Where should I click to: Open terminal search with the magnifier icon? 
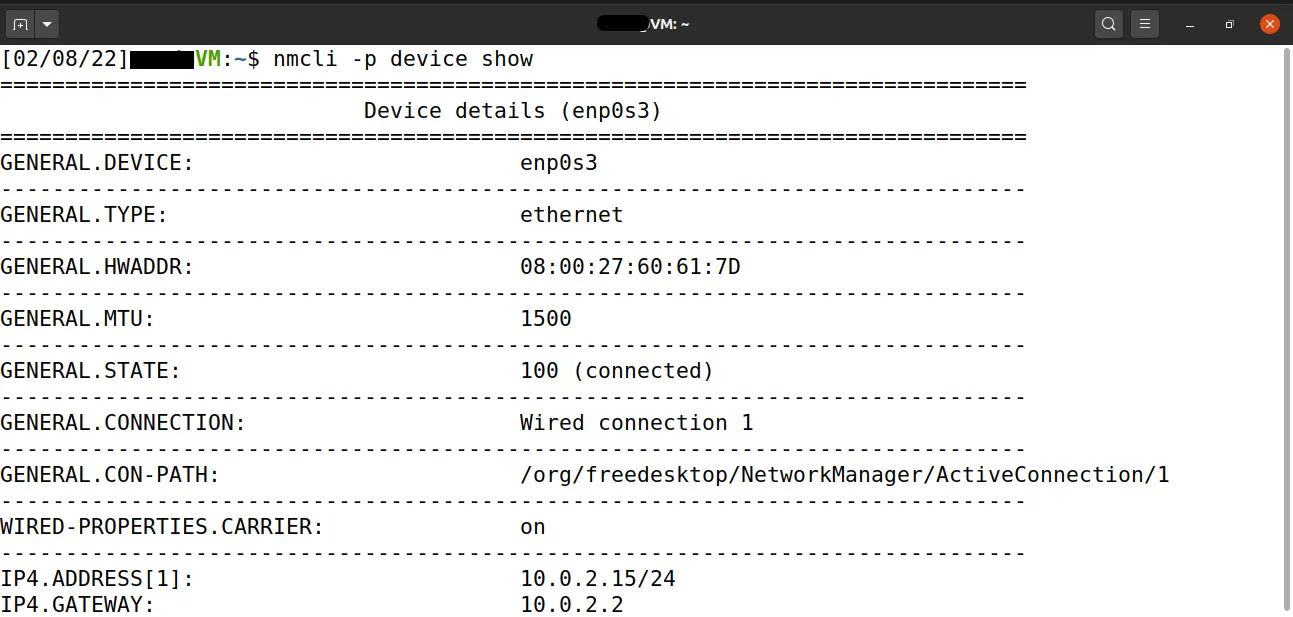[x=1109, y=24]
